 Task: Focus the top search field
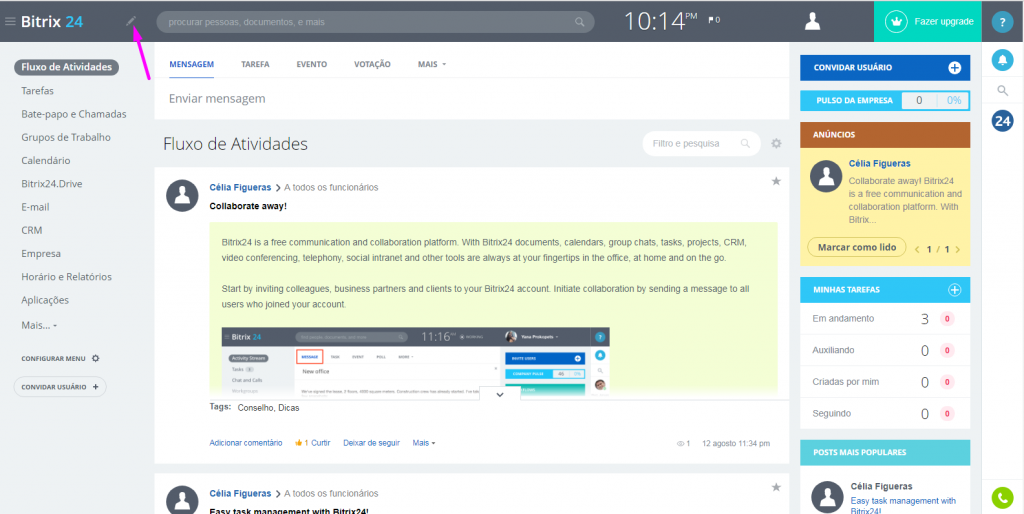coord(376,22)
